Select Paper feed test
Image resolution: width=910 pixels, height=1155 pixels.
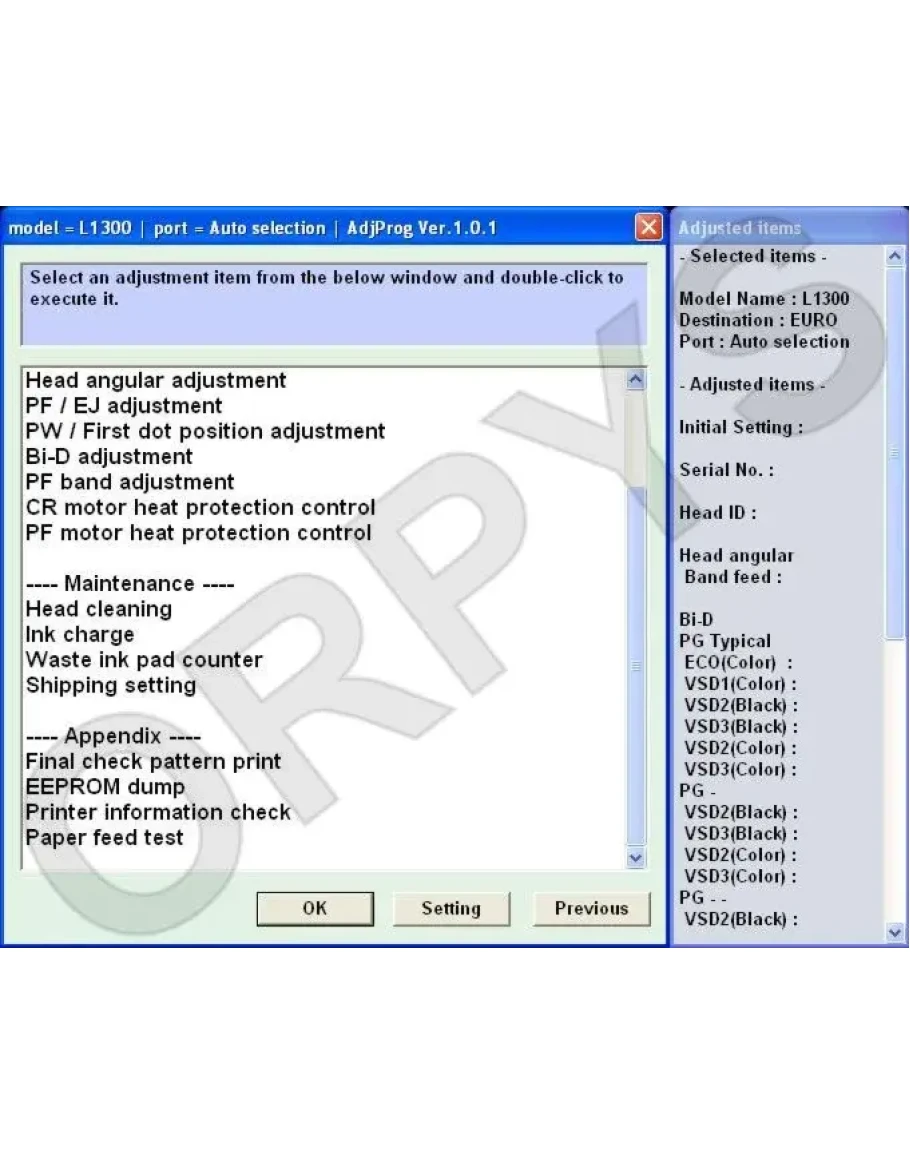tap(104, 838)
